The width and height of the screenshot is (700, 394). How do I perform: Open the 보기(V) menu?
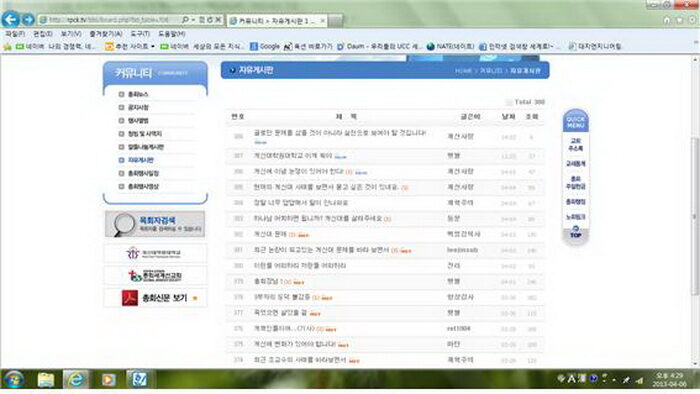(71, 34)
